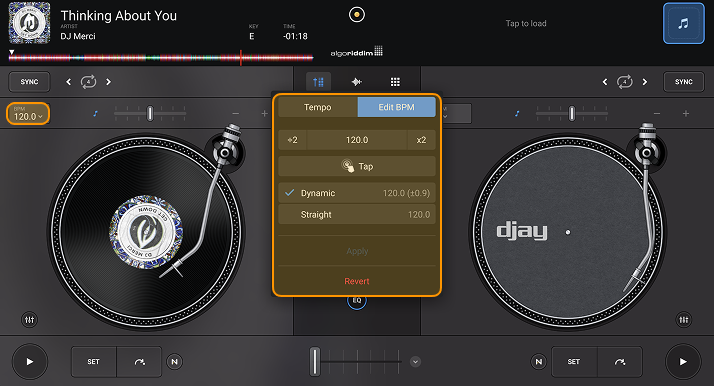
Task: Click the key value E
Action: pos(252,36)
